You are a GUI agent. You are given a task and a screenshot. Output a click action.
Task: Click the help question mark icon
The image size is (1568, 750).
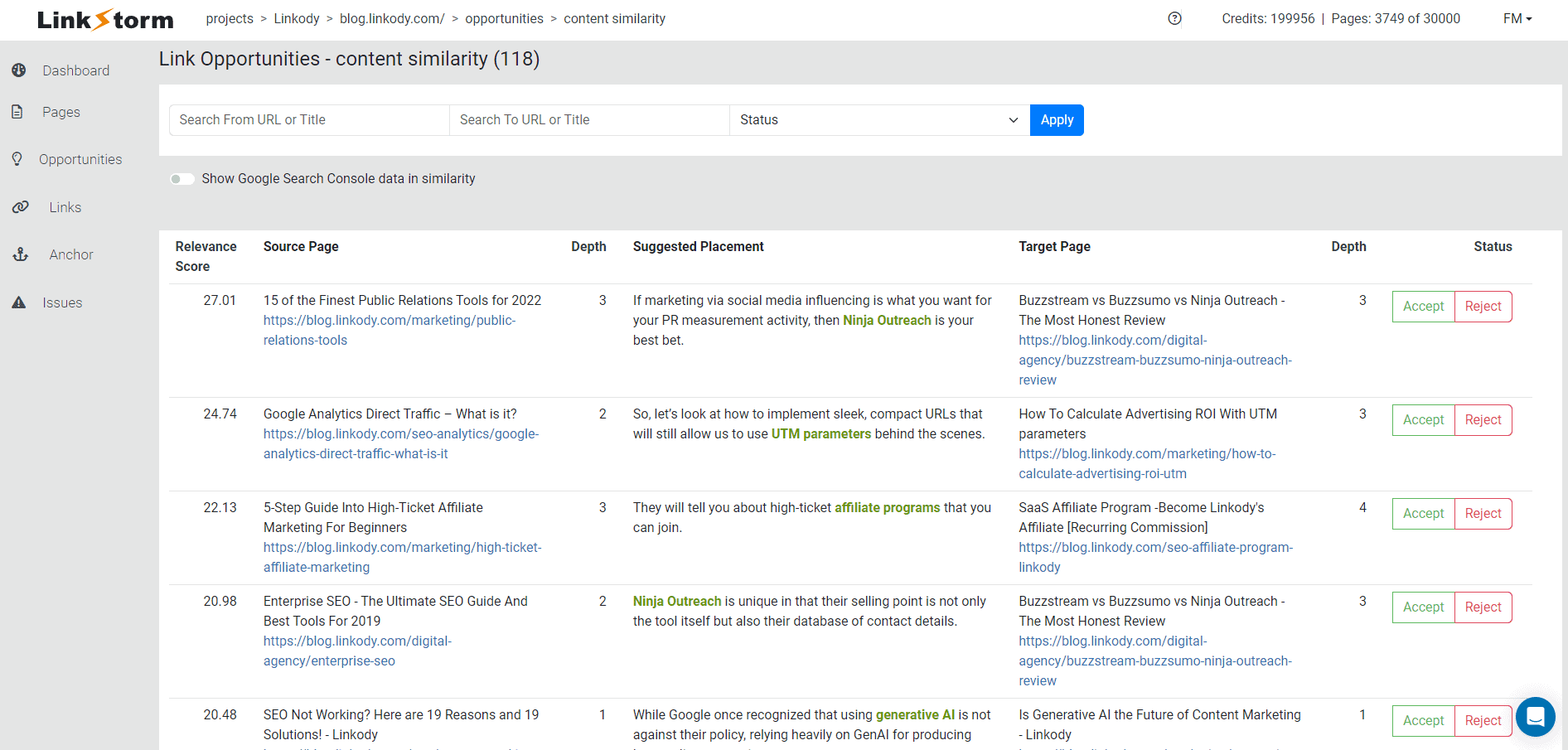(x=1174, y=17)
